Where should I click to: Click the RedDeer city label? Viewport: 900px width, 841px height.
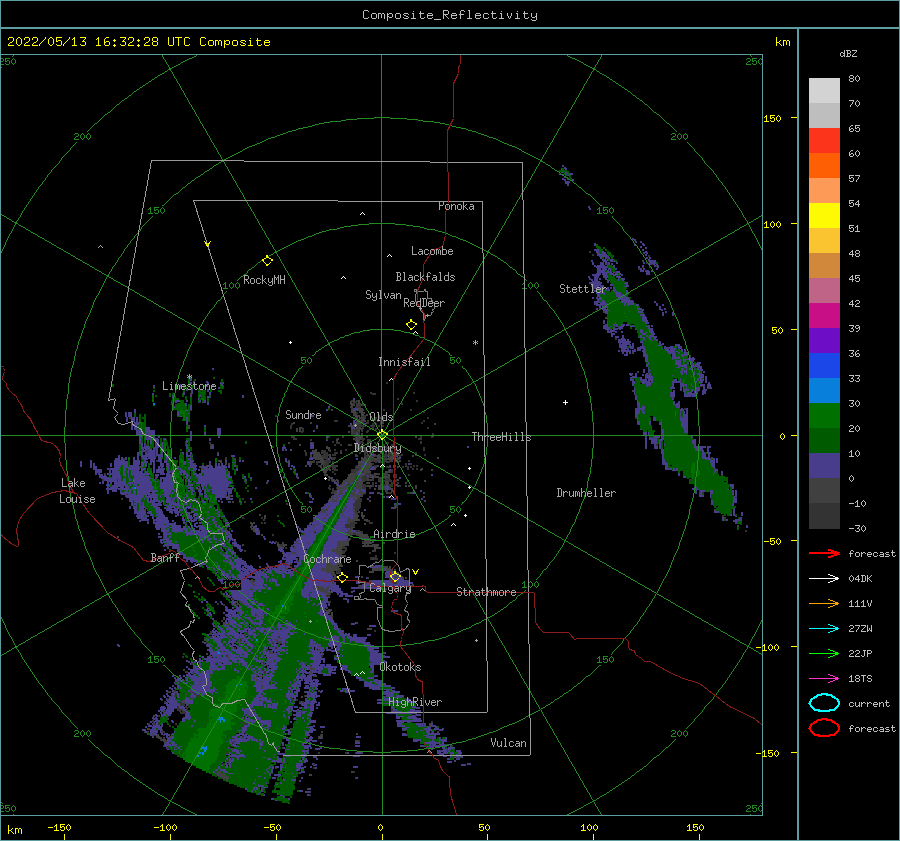point(424,303)
